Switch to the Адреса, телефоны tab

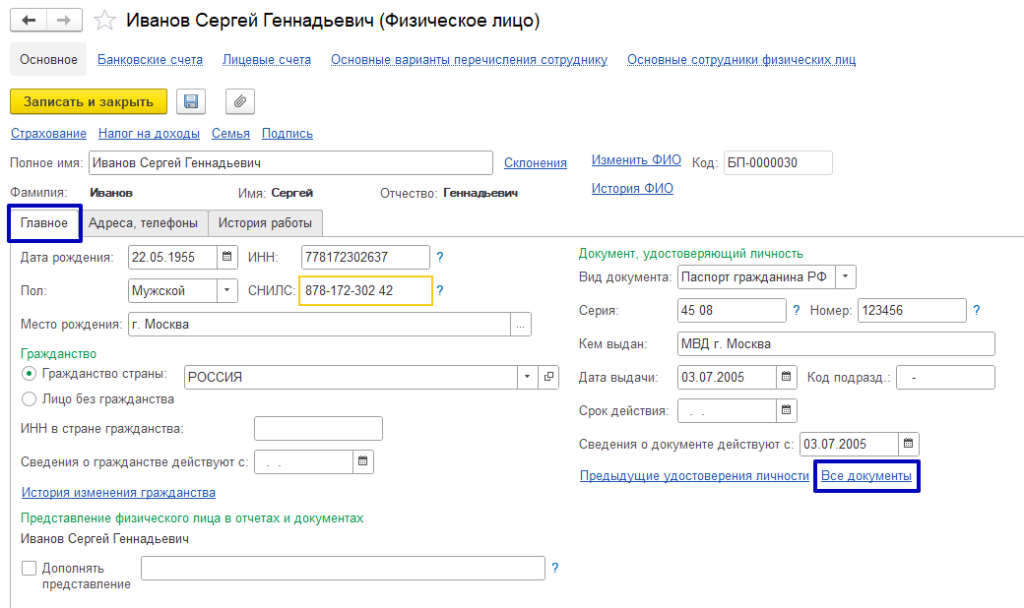[143, 223]
